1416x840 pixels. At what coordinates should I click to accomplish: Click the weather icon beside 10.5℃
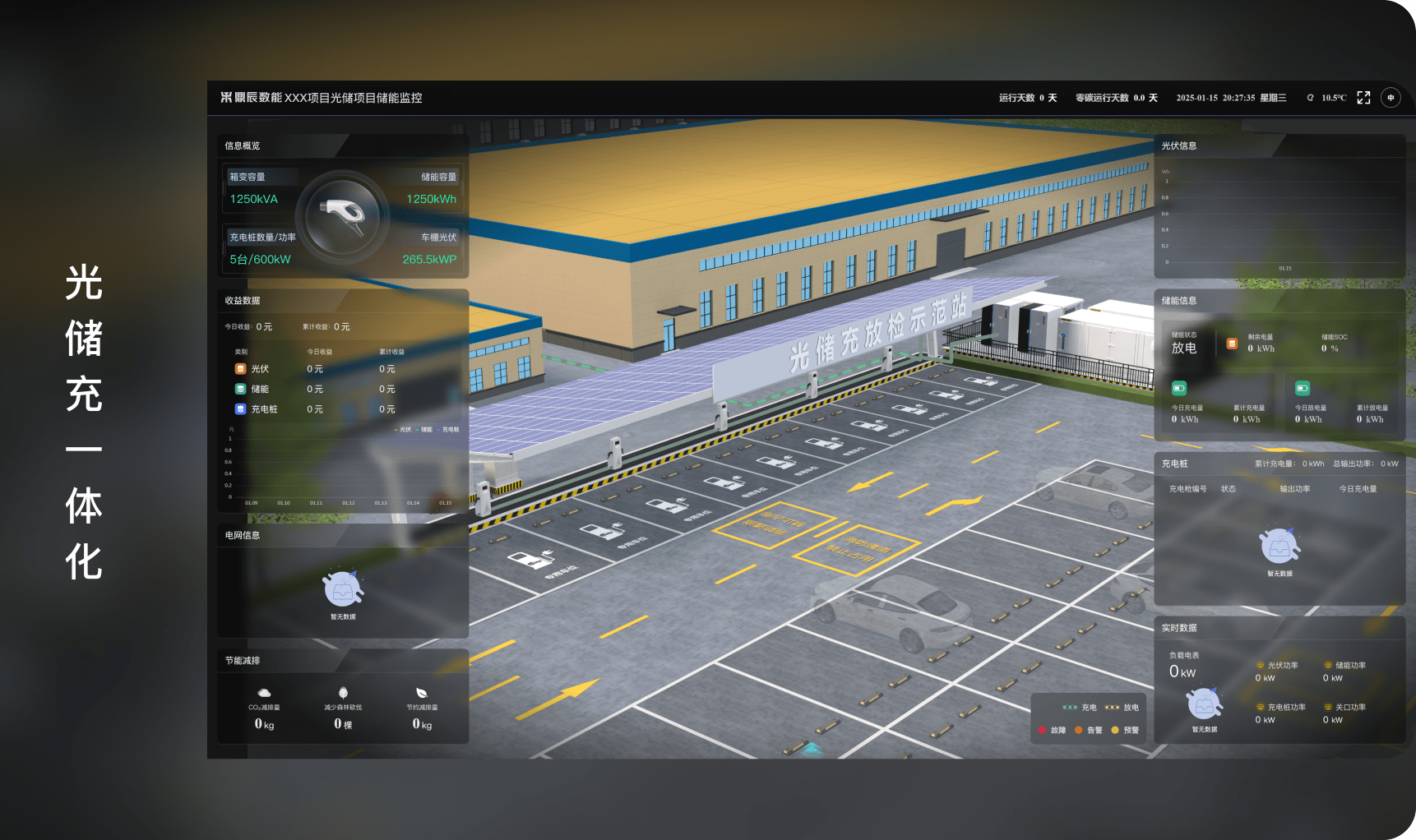point(1310,98)
